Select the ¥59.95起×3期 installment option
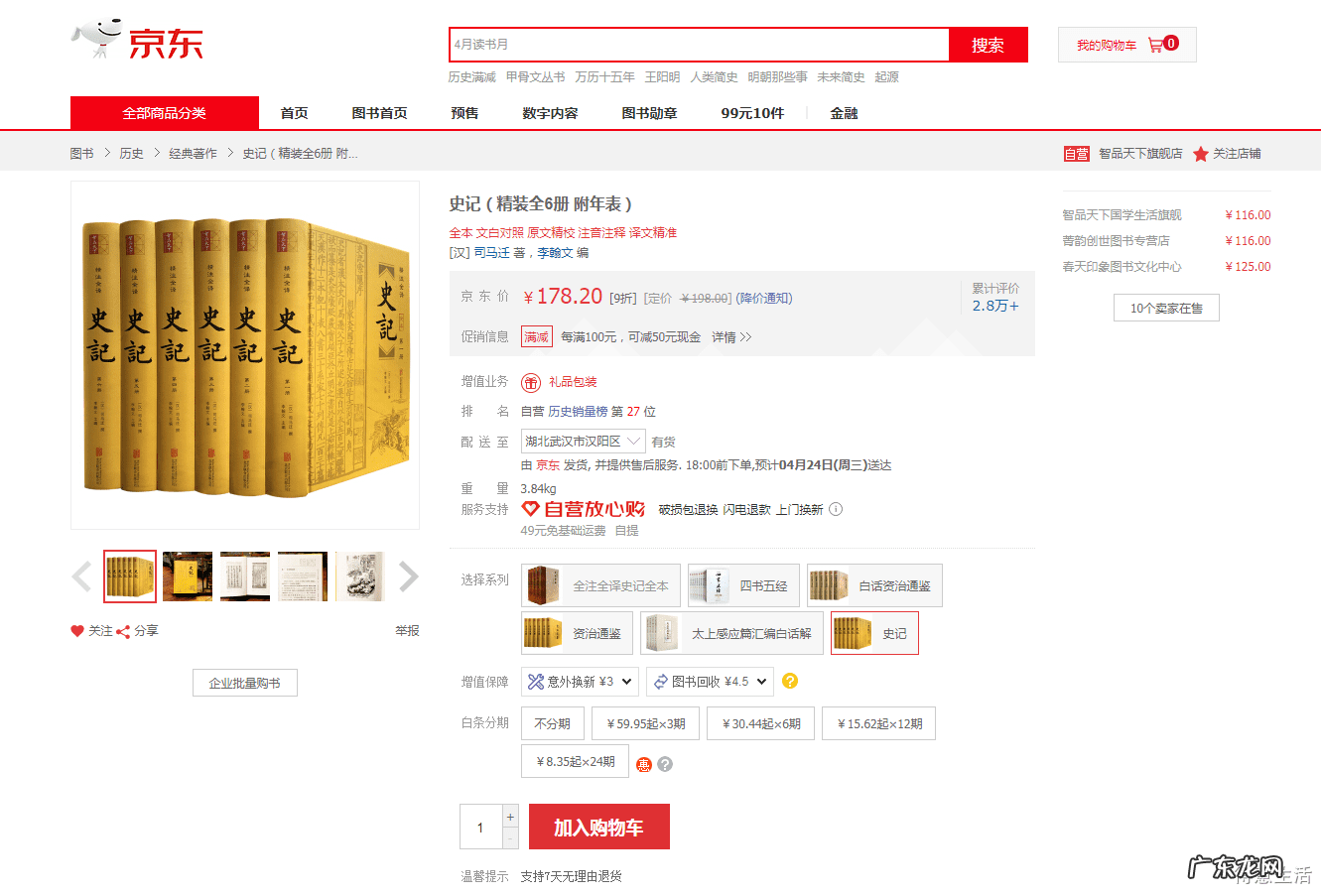Viewport: 1321px width, 896px height. click(x=646, y=723)
